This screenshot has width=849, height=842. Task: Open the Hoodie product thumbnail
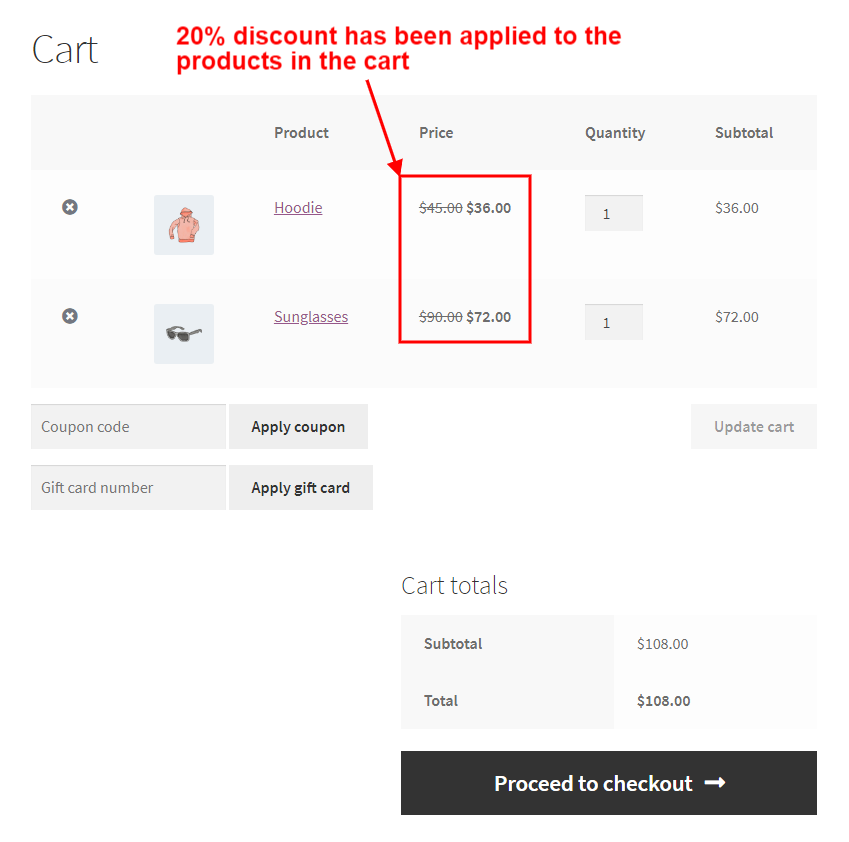(184, 225)
